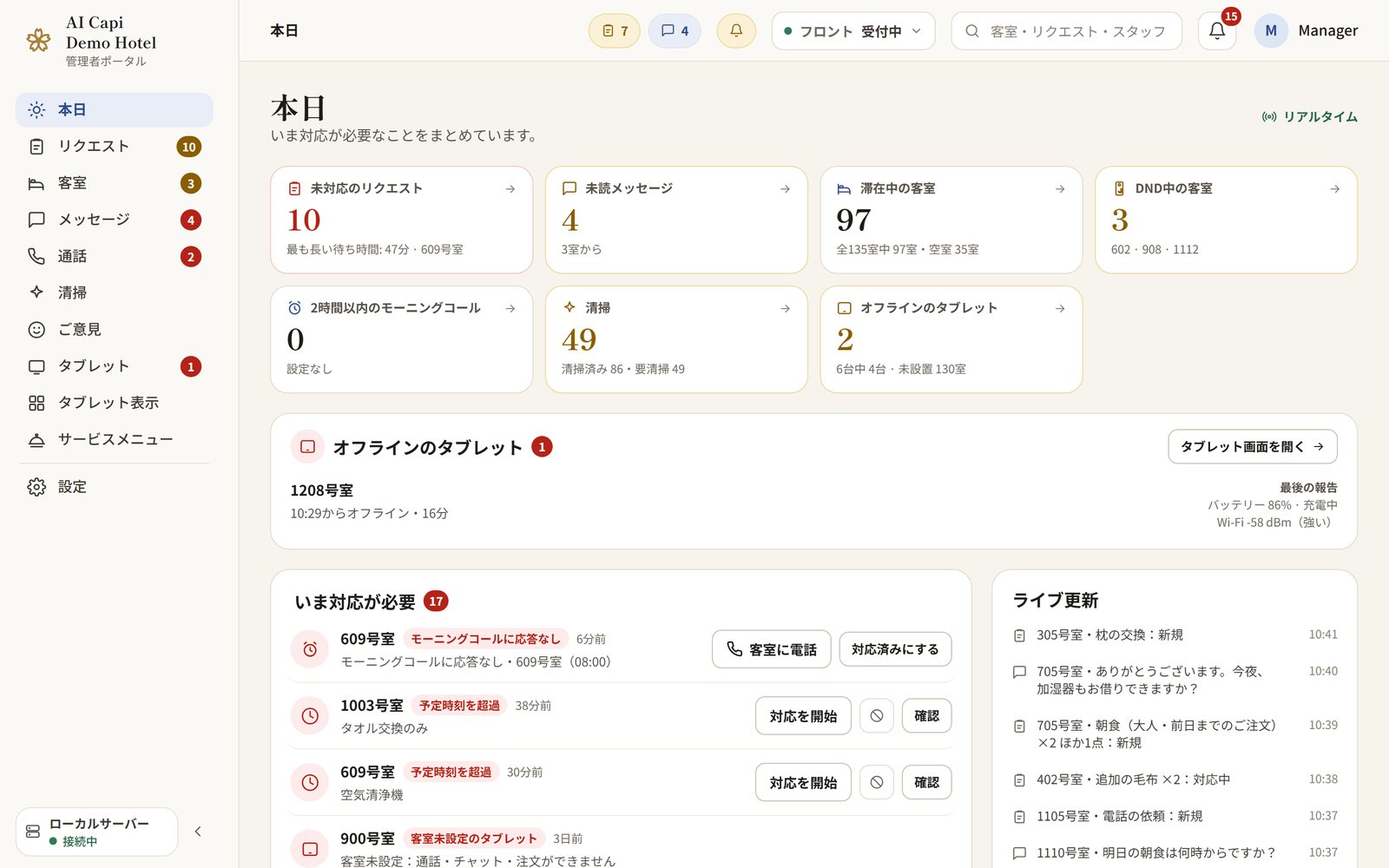Viewport: 1389px width, 868px height.
Task: Click the clock icon on the 1003号室 row
Action: [x=310, y=716]
